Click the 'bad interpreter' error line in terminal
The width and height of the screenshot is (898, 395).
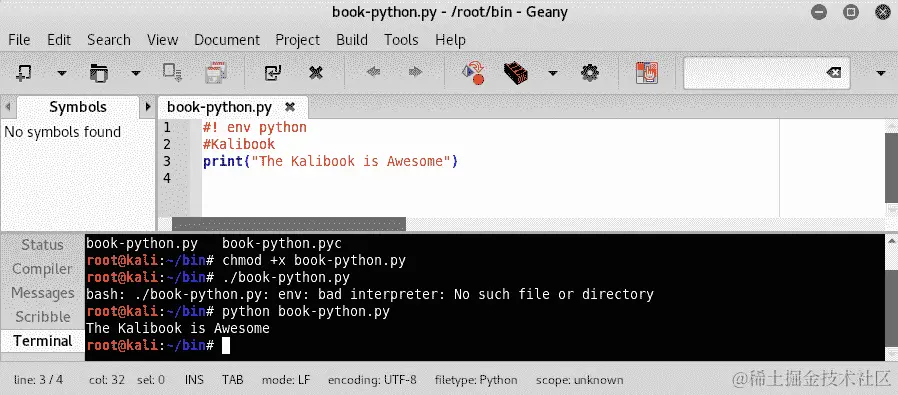tap(370, 295)
